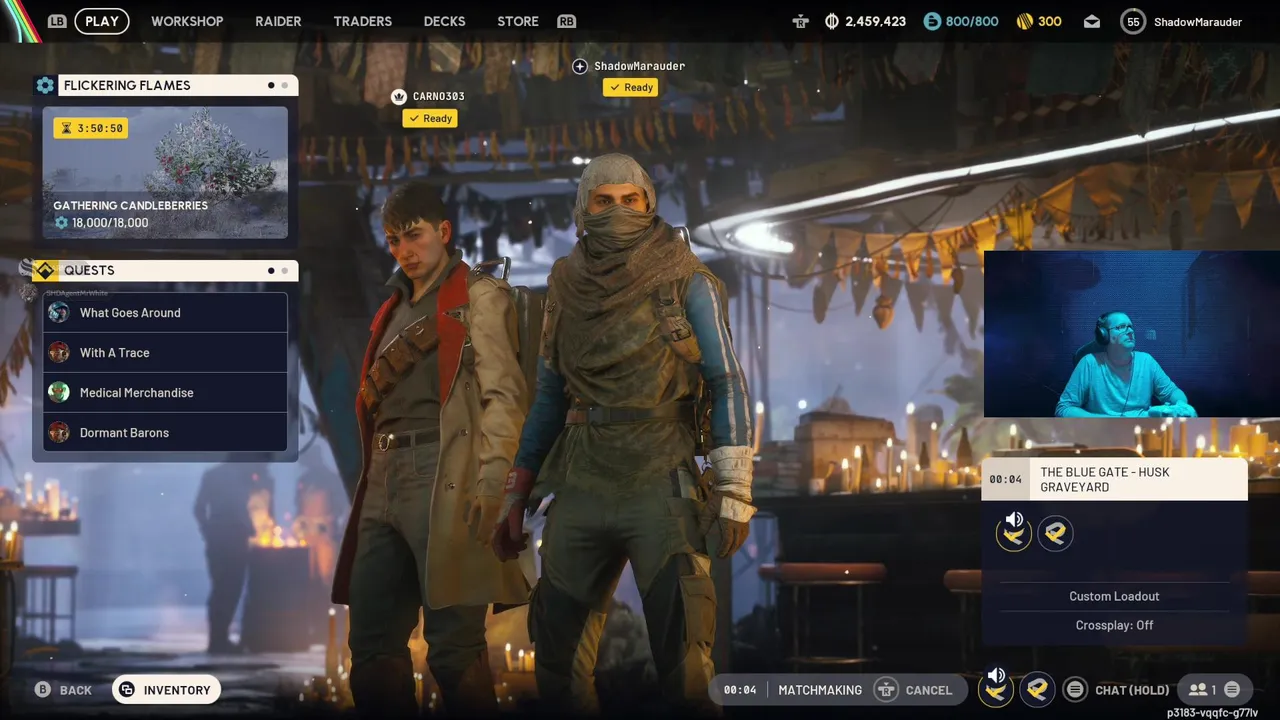Select the first page dot of QUESTS
This screenshot has width=1280, height=720.
point(271,270)
